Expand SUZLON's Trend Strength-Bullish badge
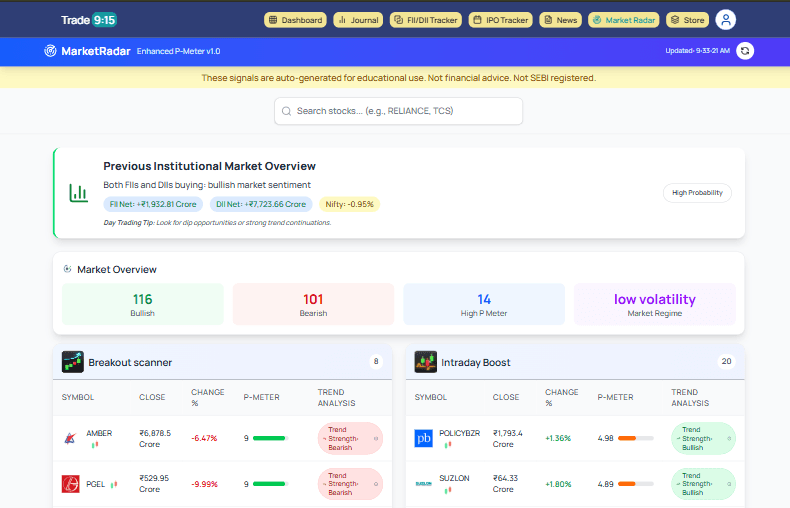 702,484
